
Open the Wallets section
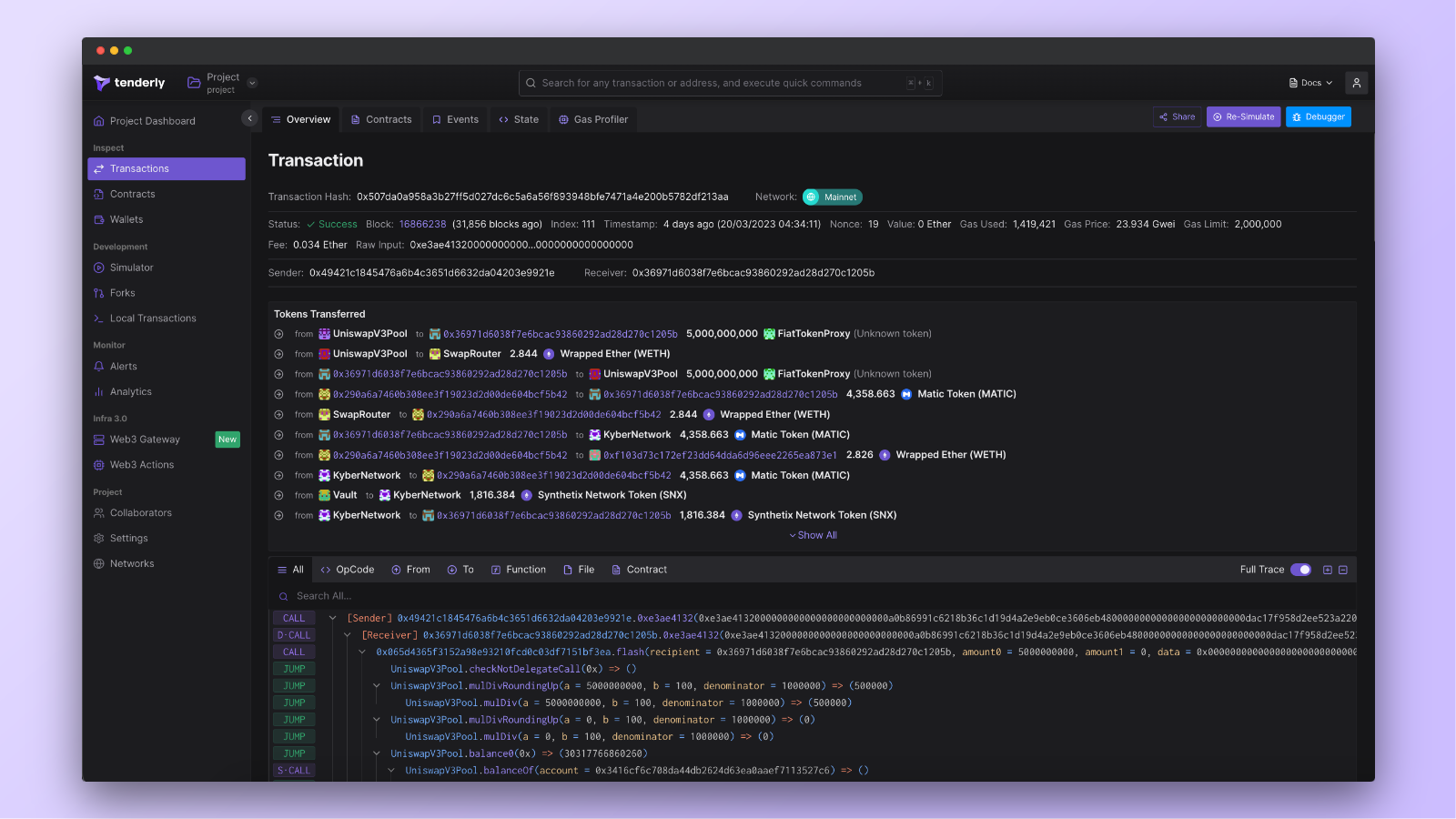pyautogui.click(x=126, y=219)
